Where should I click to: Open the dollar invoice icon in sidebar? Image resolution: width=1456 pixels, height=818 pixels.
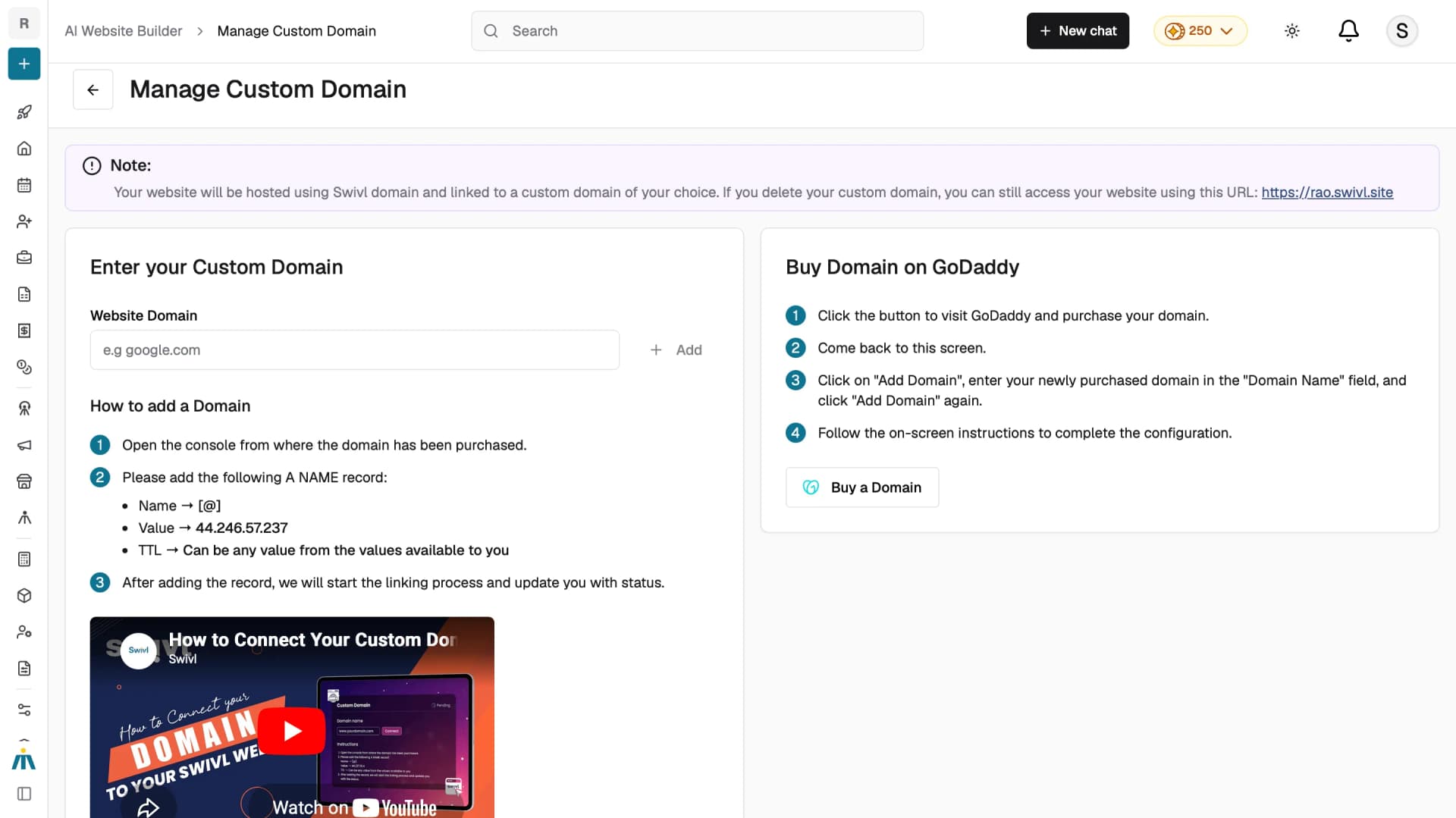[24, 331]
